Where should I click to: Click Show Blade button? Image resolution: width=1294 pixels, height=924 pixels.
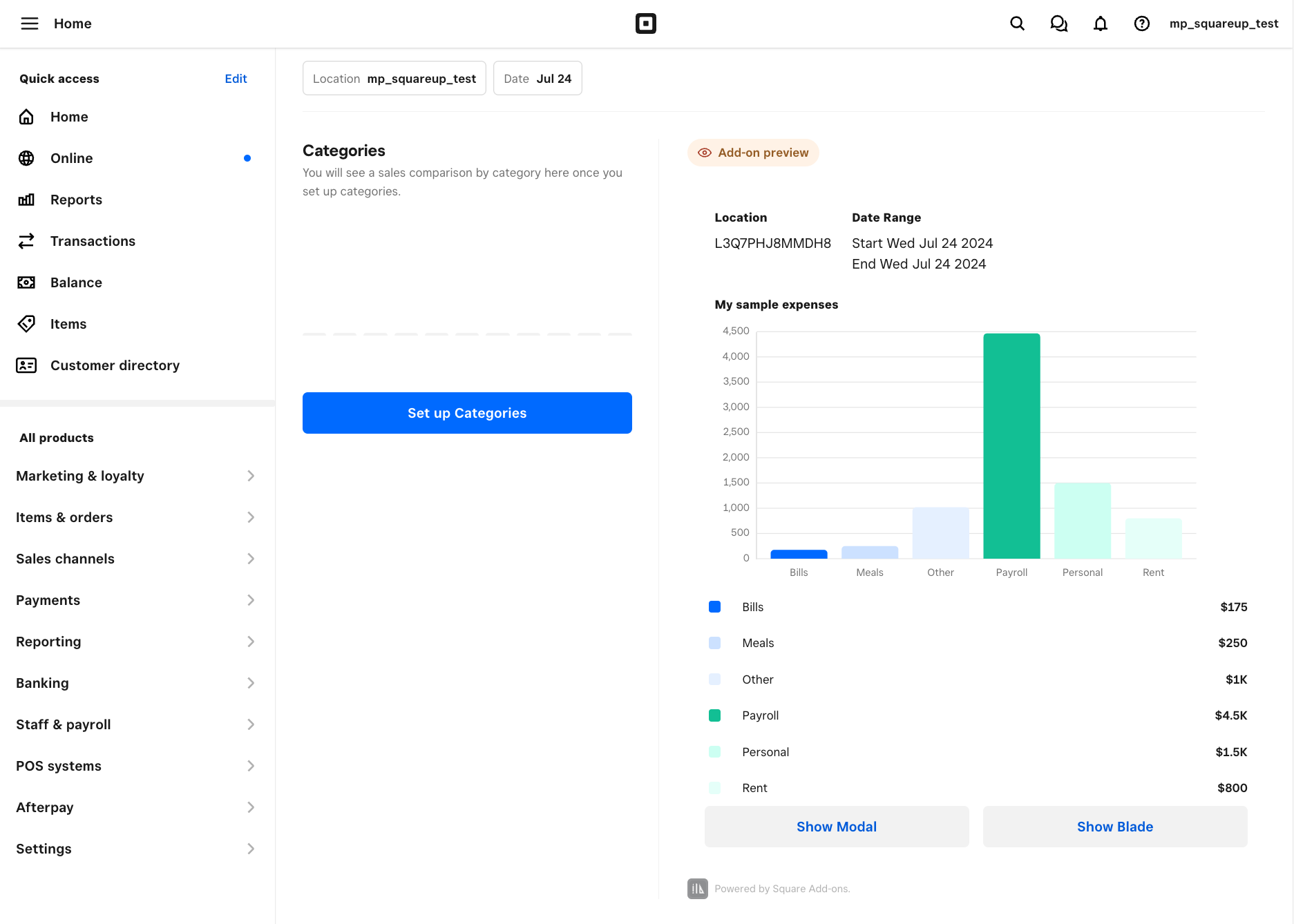[x=1115, y=827]
